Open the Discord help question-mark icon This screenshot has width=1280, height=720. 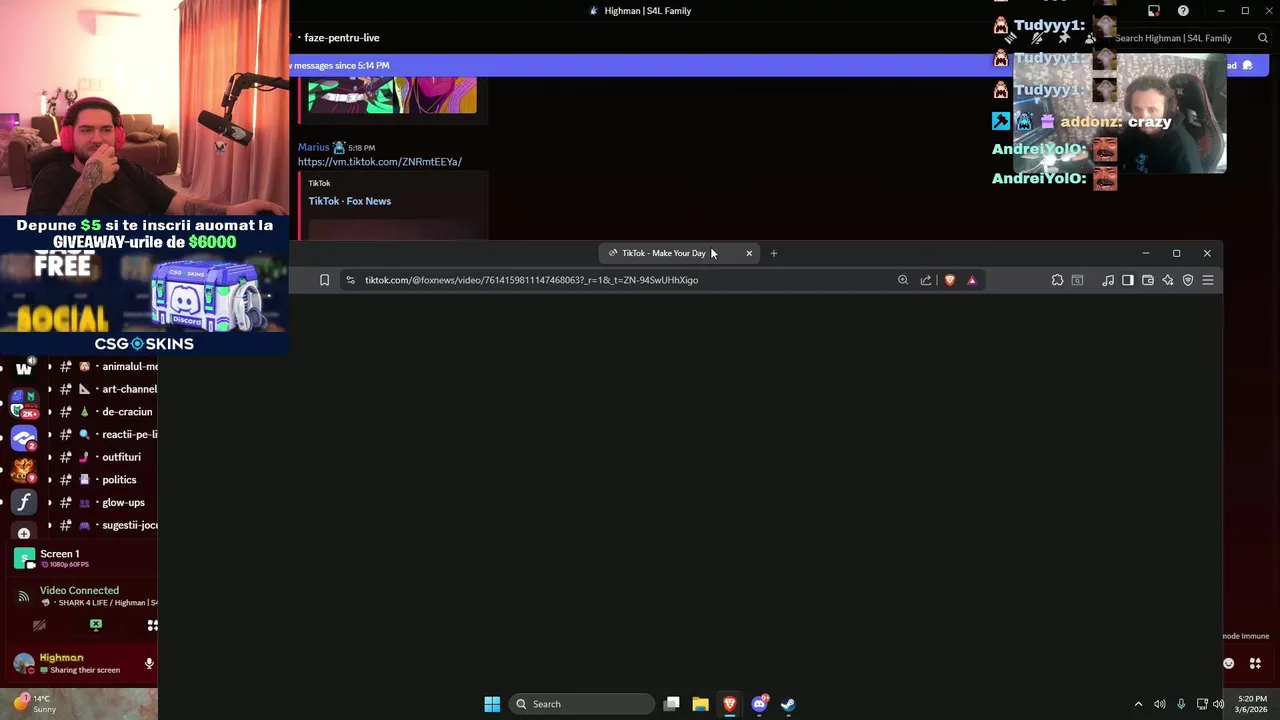tap(1183, 11)
